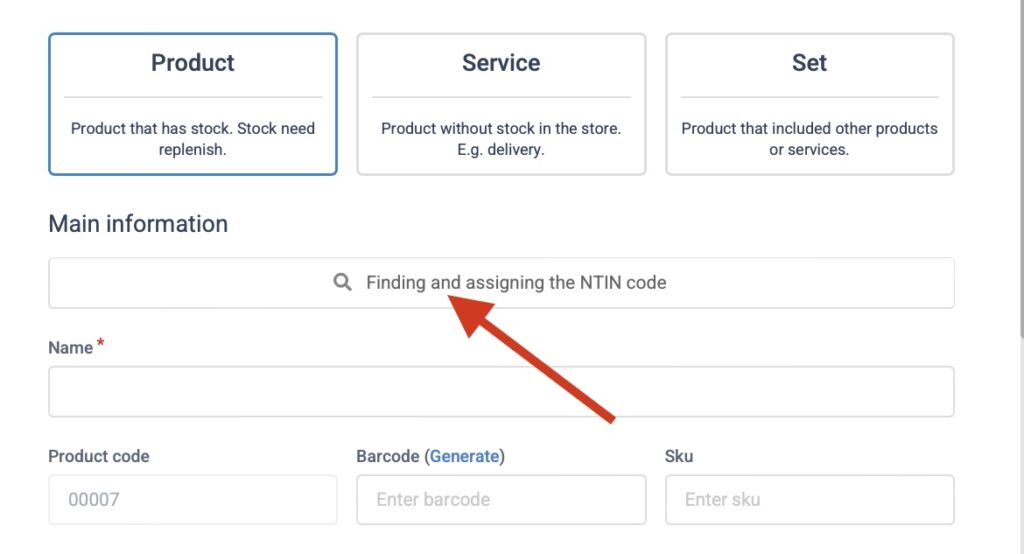Click the Enter barcode input field
The image size is (1024, 554).
tap(501, 499)
